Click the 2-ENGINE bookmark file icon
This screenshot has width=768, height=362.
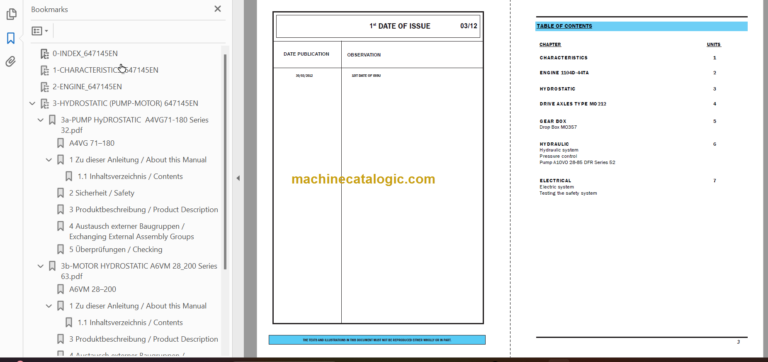pyautogui.click(x=45, y=87)
